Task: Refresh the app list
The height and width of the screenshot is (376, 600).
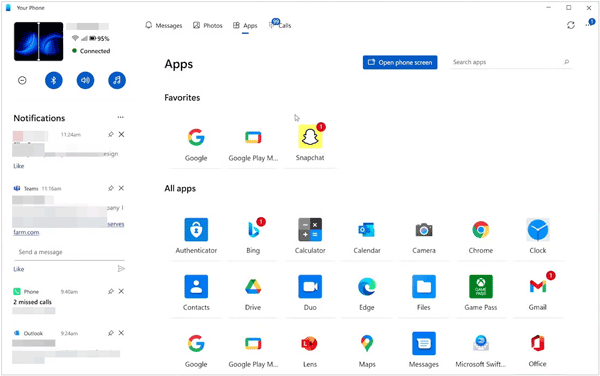Action: click(x=571, y=25)
